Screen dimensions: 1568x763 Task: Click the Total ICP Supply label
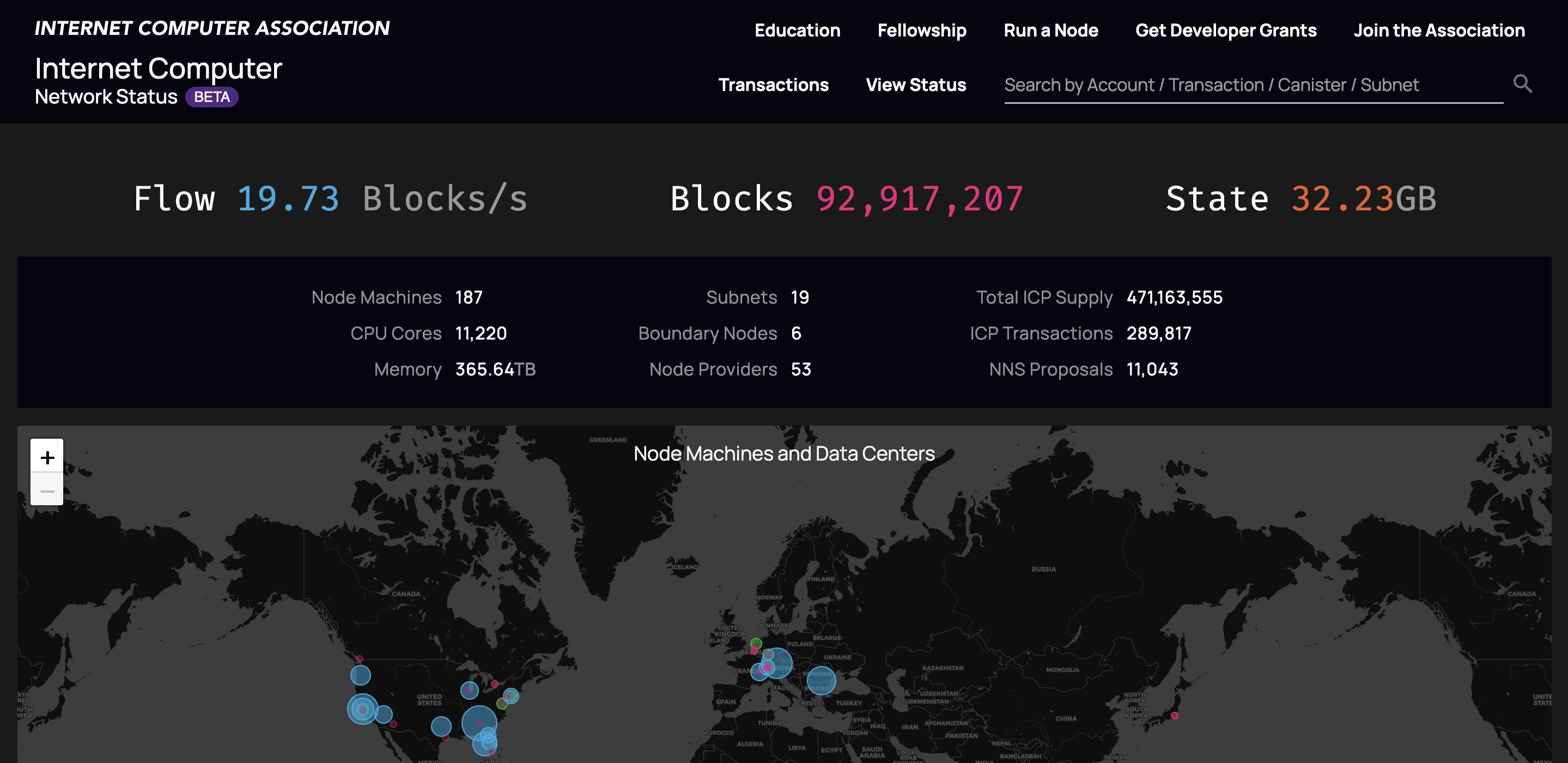tap(1044, 297)
